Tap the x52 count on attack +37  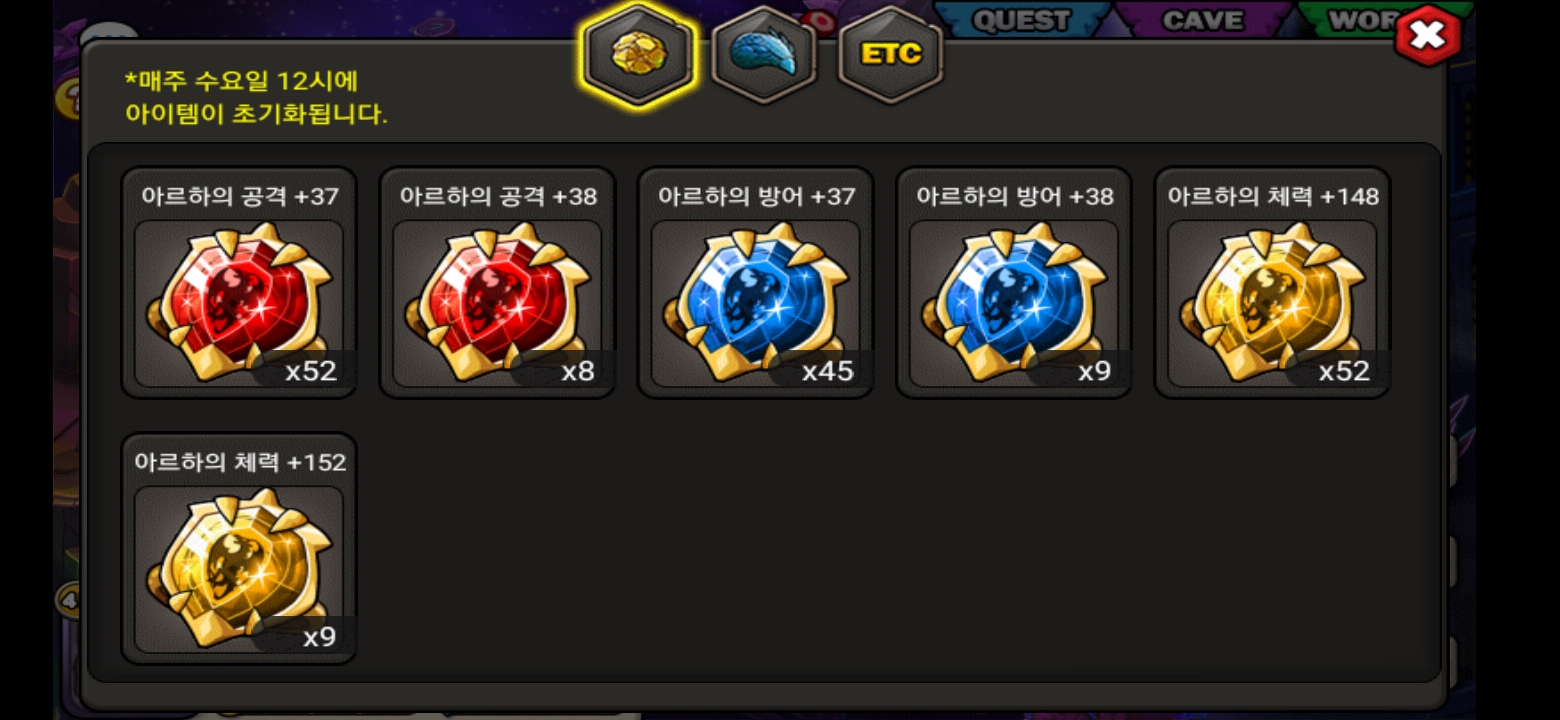point(311,371)
